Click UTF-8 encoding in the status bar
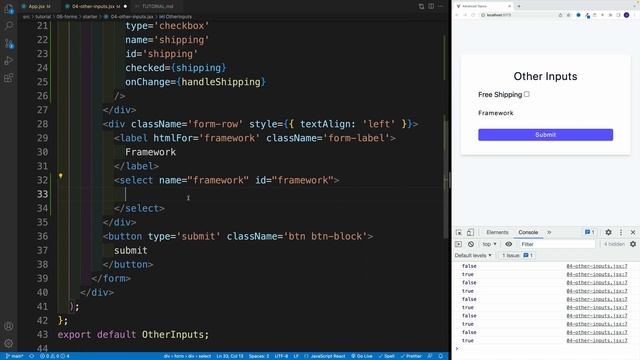Image resolution: width=640 pixels, height=360 pixels. (x=281, y=356)
